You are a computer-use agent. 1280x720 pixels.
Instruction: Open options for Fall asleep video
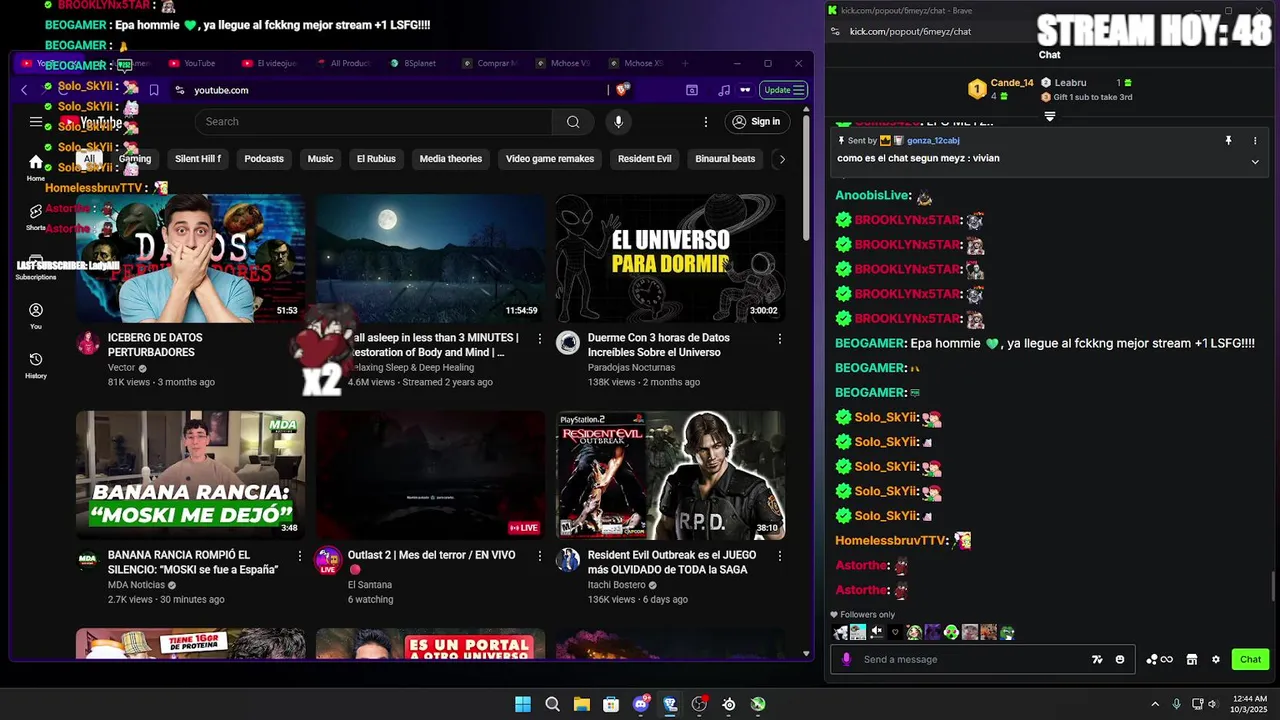click(540, 339)
